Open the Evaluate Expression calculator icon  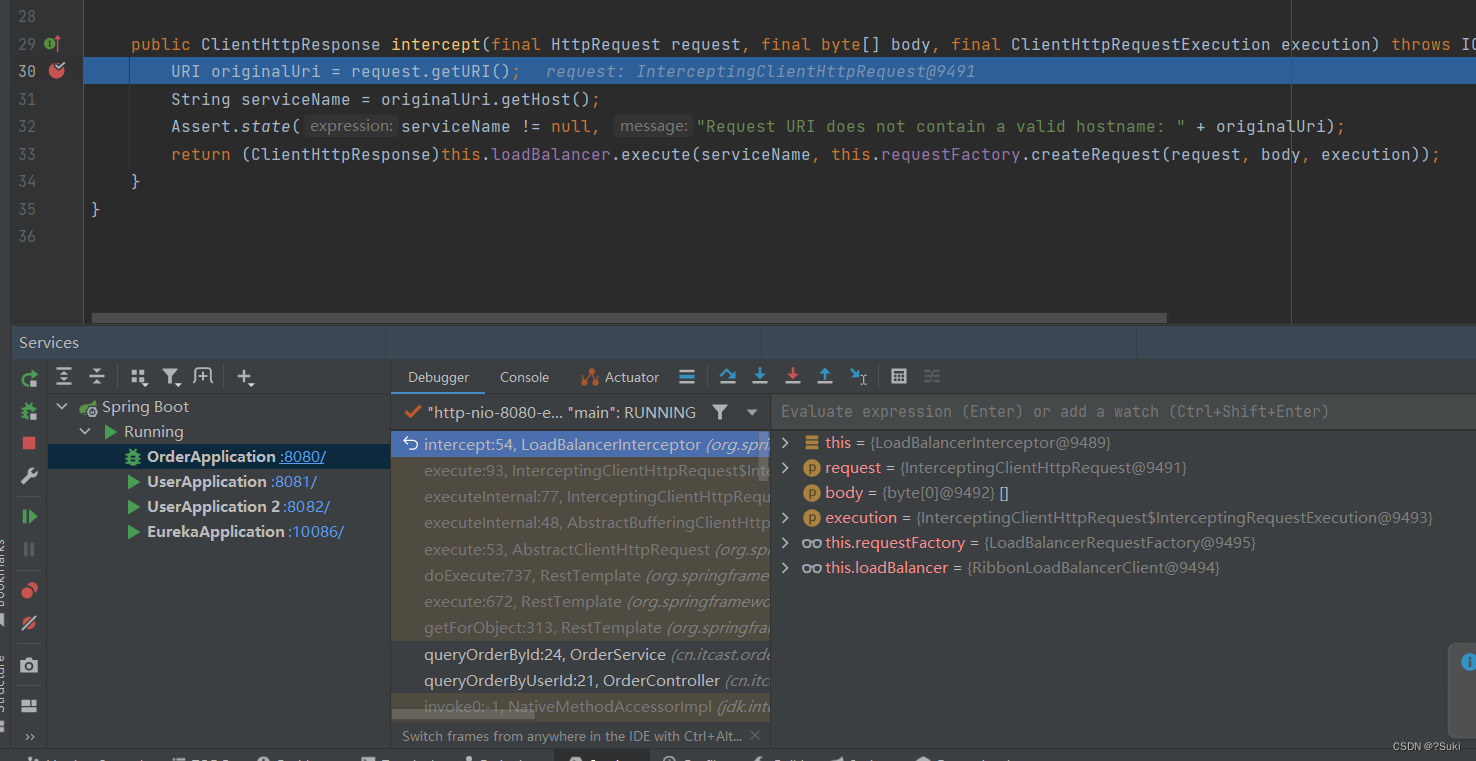tap(899, 376)
